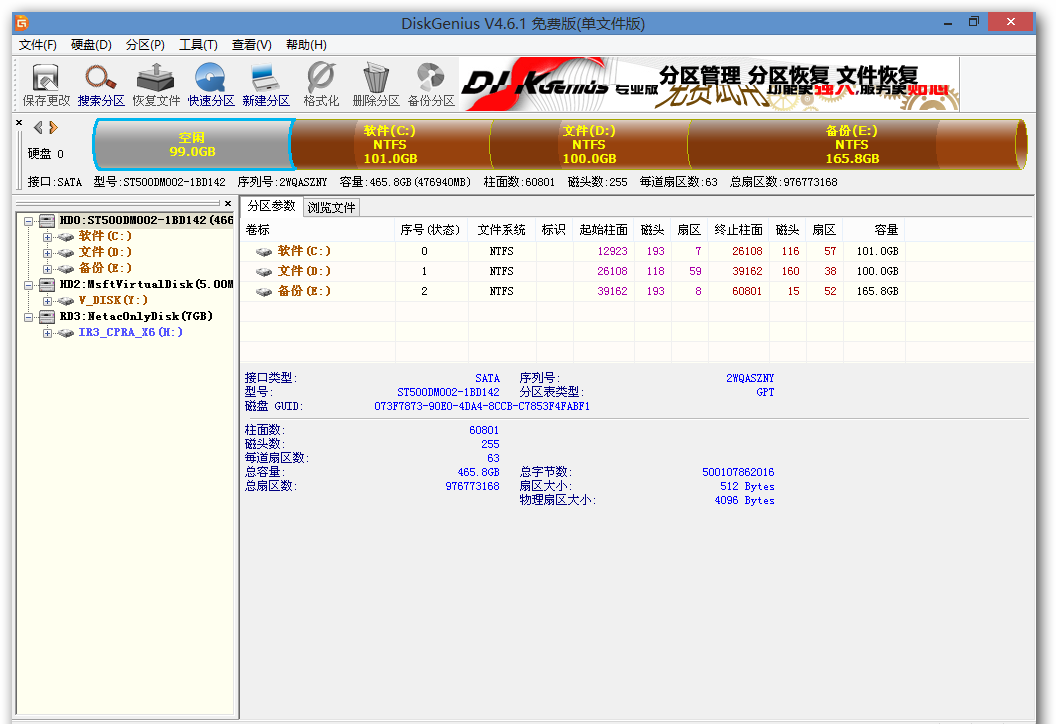This screenshot has width=1056, height=724.
Task: Select 备份(E:) in the disk tree
Action: [105, 269]
